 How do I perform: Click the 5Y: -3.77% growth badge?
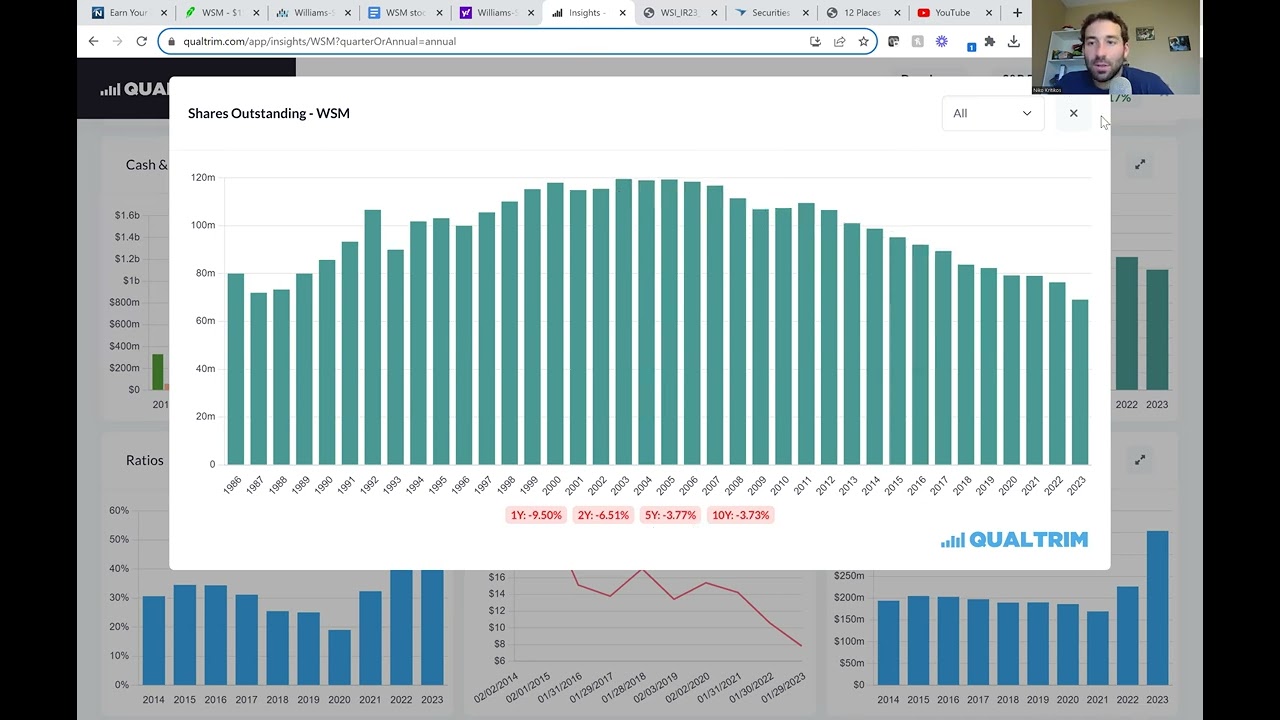[x=670, y=515]
